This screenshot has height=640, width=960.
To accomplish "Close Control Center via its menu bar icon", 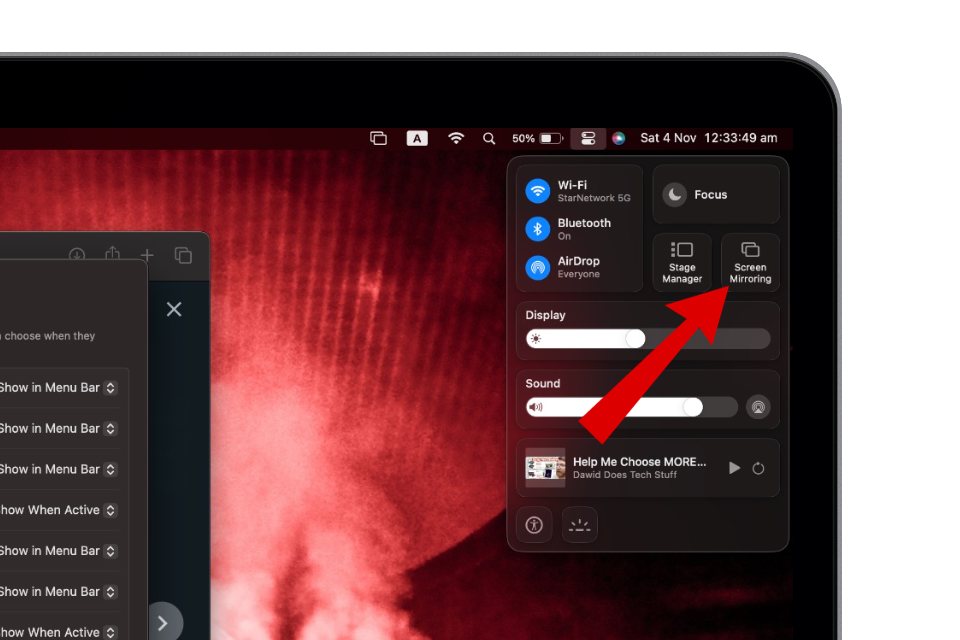I will pyautogui.click(x=588, y=138).
